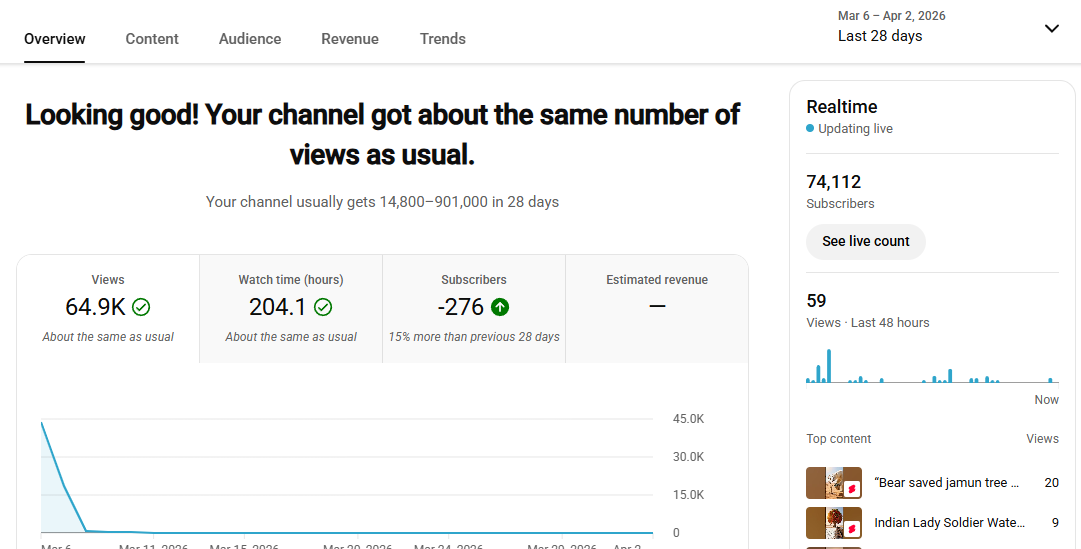Screen dimensions: 1081x549
Task: Click the tallest bar in realtime views chart
Action: tap(828, 367)
